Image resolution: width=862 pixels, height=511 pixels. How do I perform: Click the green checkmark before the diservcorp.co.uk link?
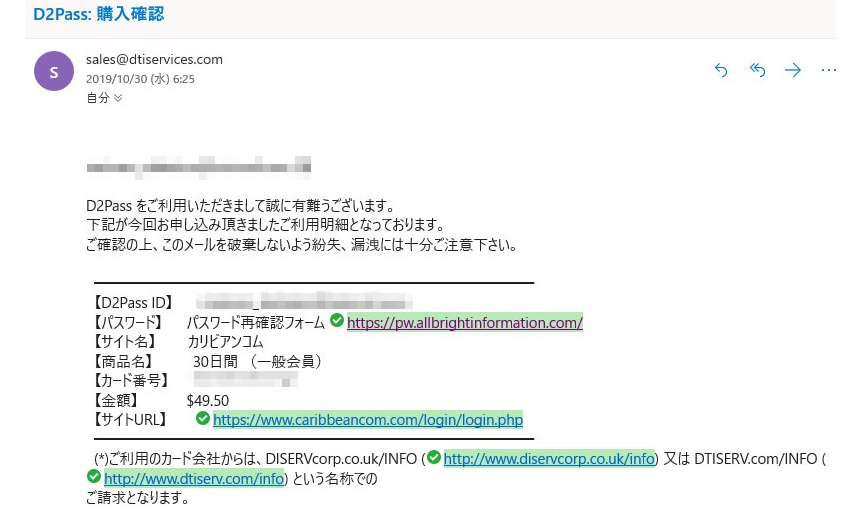click(433, 458)
